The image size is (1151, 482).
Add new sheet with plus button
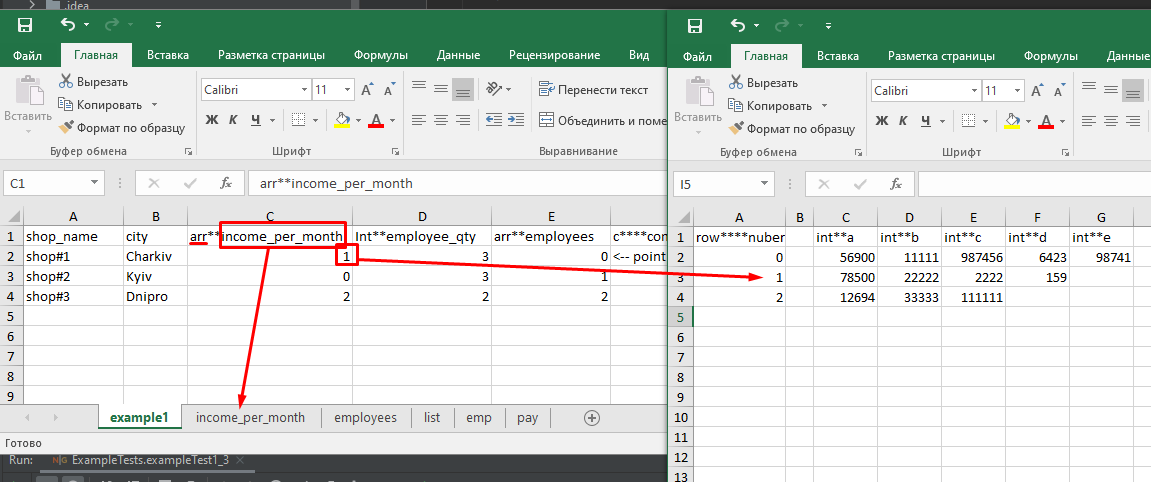tap(592, 418)
